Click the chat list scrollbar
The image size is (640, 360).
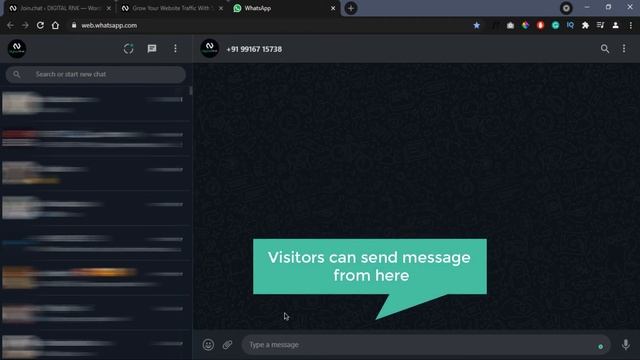tap(191, 91)
